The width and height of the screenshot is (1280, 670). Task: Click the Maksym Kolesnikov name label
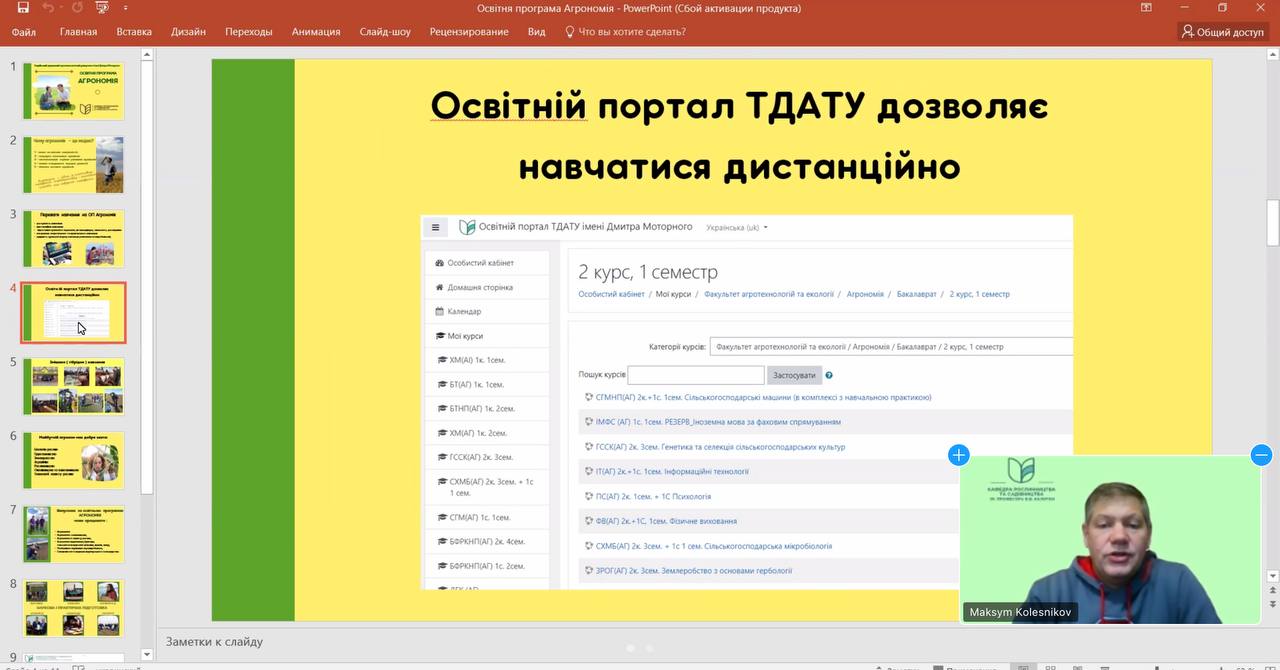point(1021,612)
